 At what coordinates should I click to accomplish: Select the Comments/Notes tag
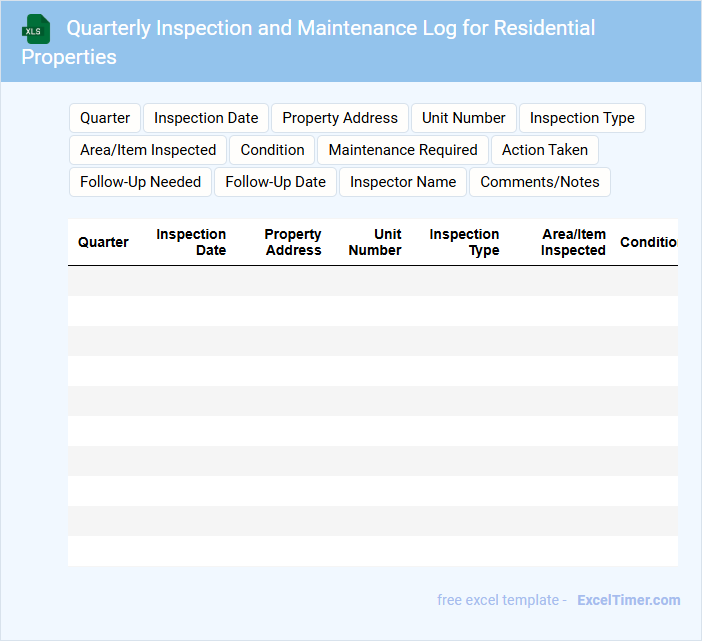(x=540, y=182)
